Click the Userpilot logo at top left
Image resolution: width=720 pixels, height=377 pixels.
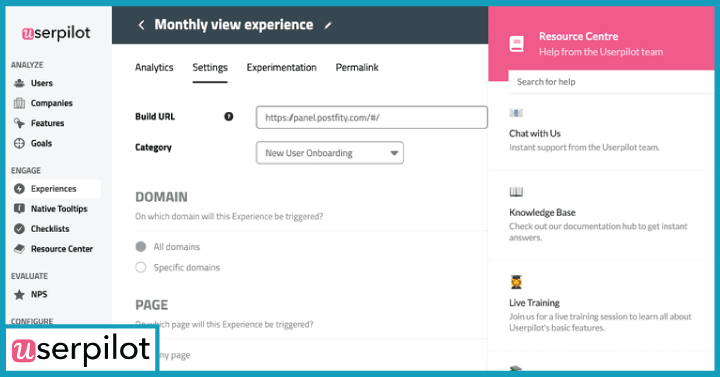(56, 33)
